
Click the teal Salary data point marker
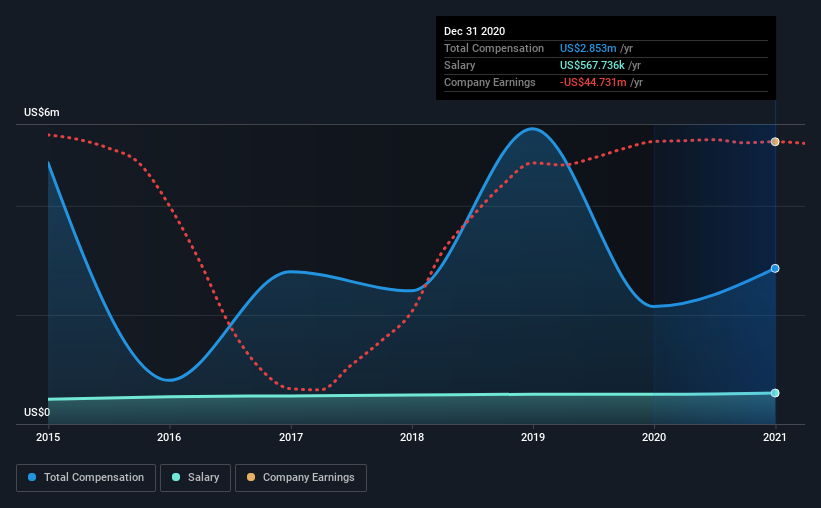(x=775, y=393)
